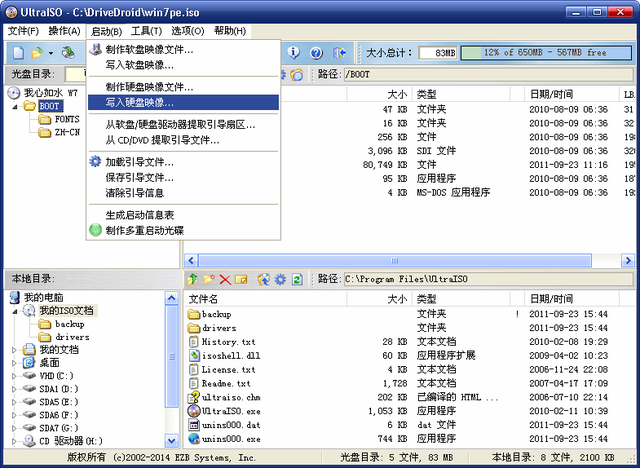The image size is (640, 468).
Task: Click the History.txt file icon
Action: click(193, 342)
